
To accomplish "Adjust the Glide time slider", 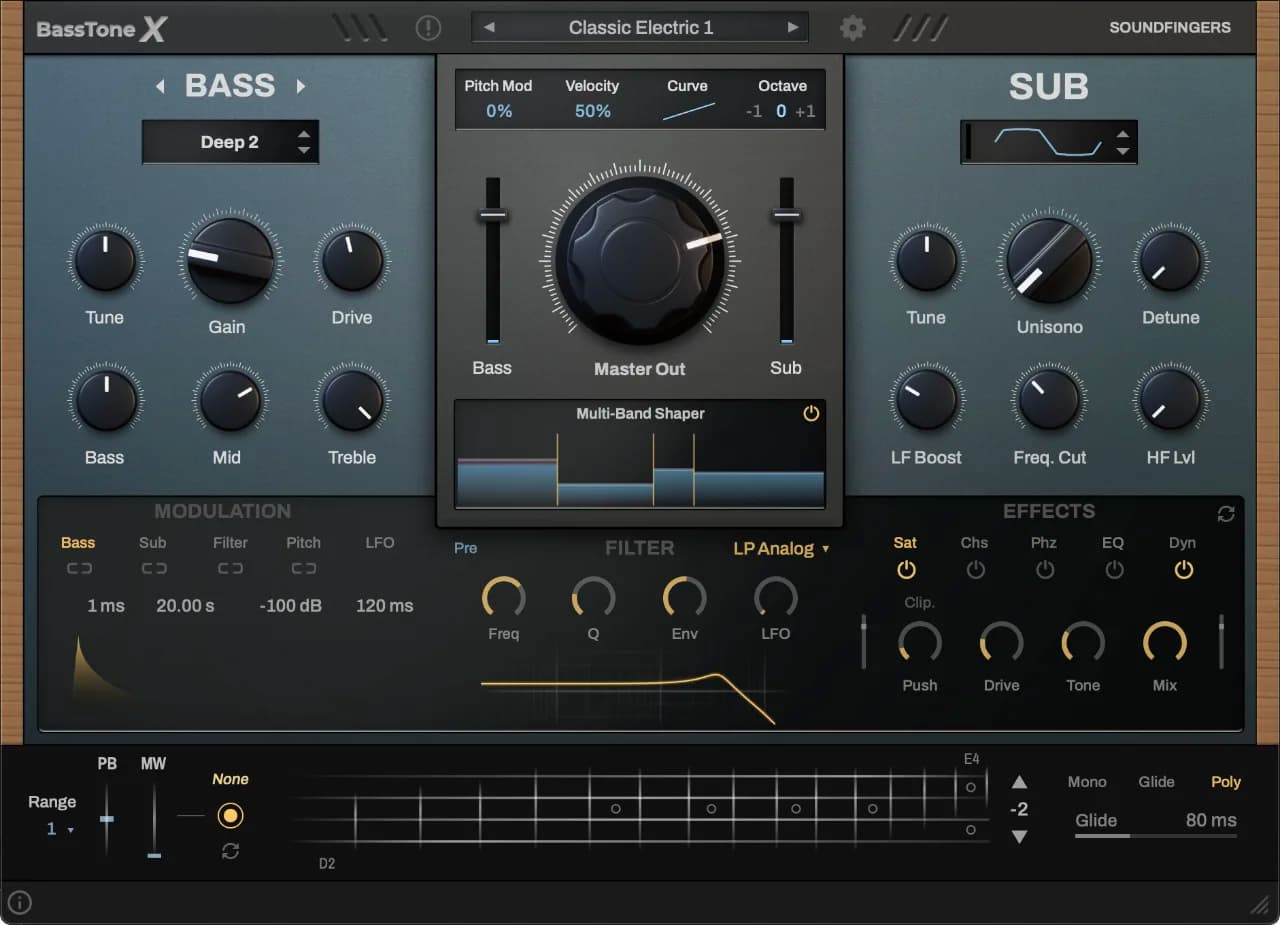I will [1156, 835].
